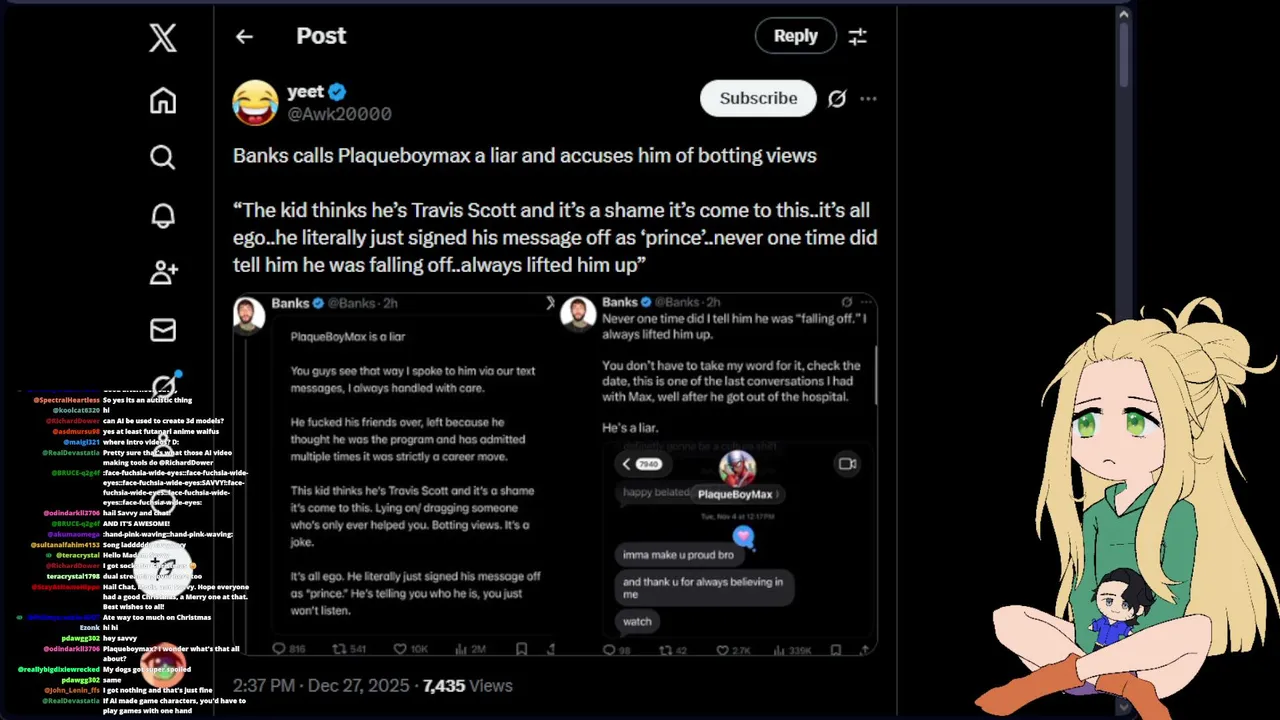The image size is (1280, 720).
Task: Go to Home in the sidebar
Action: point(163,101)
